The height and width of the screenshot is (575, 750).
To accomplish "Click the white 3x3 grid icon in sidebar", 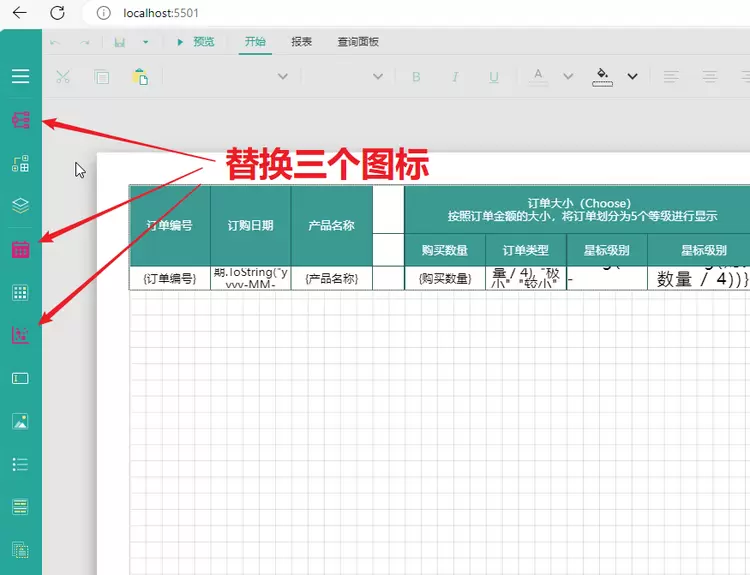I will tap(20, 293).
